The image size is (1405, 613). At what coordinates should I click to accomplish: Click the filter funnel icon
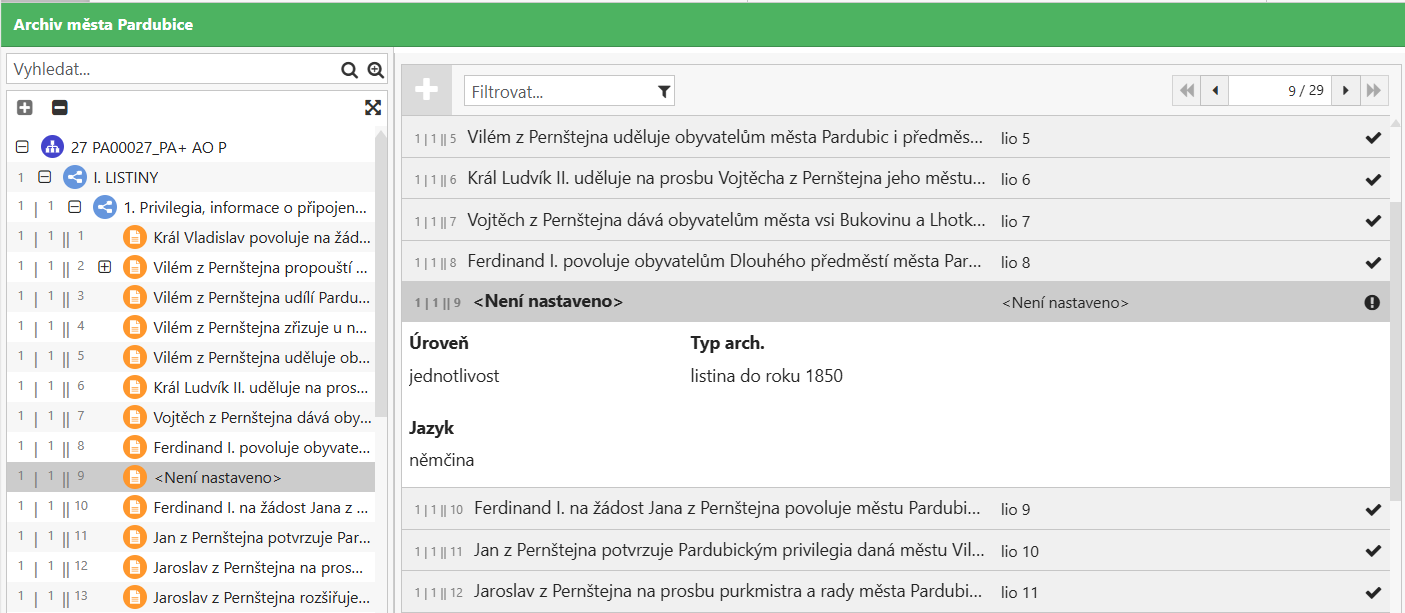664,91
